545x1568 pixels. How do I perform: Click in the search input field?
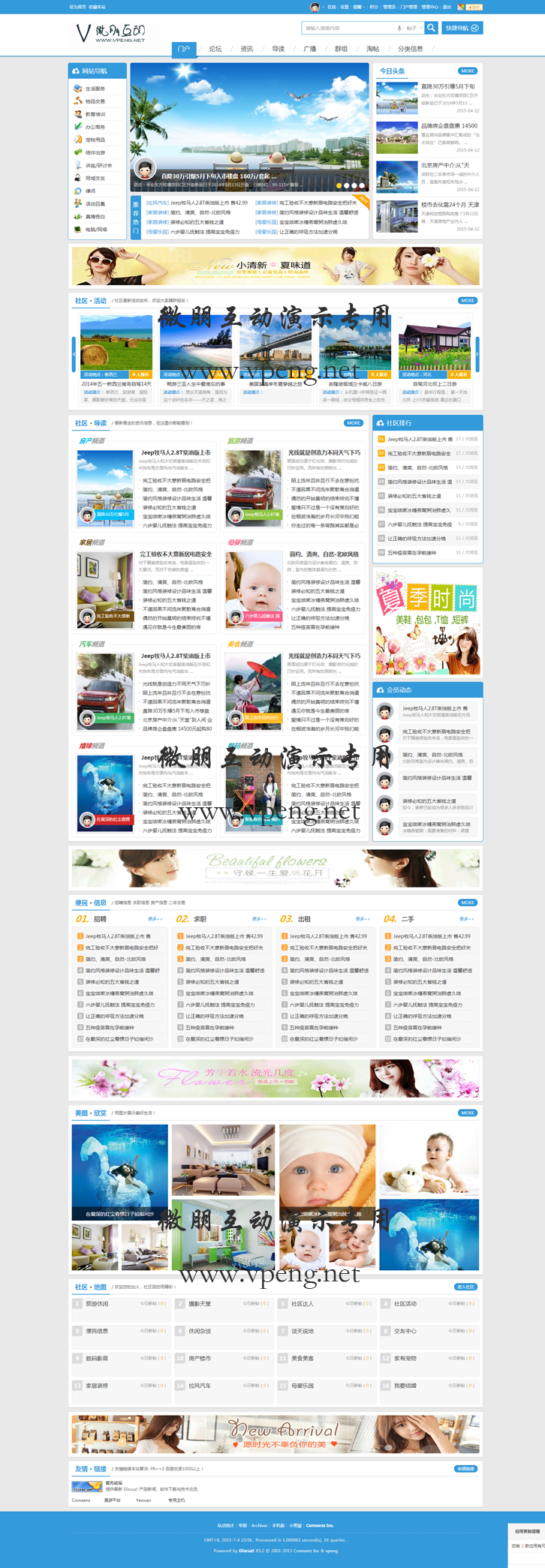tap(348, 28)
